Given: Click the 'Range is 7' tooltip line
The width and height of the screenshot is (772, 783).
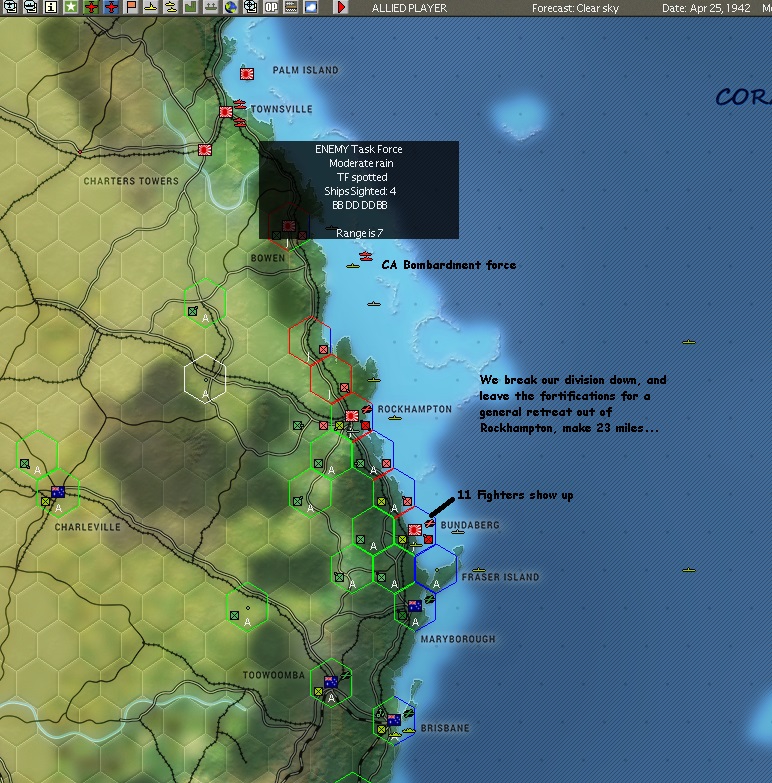Looking at the screenshot, I should [x=359, y=233].
